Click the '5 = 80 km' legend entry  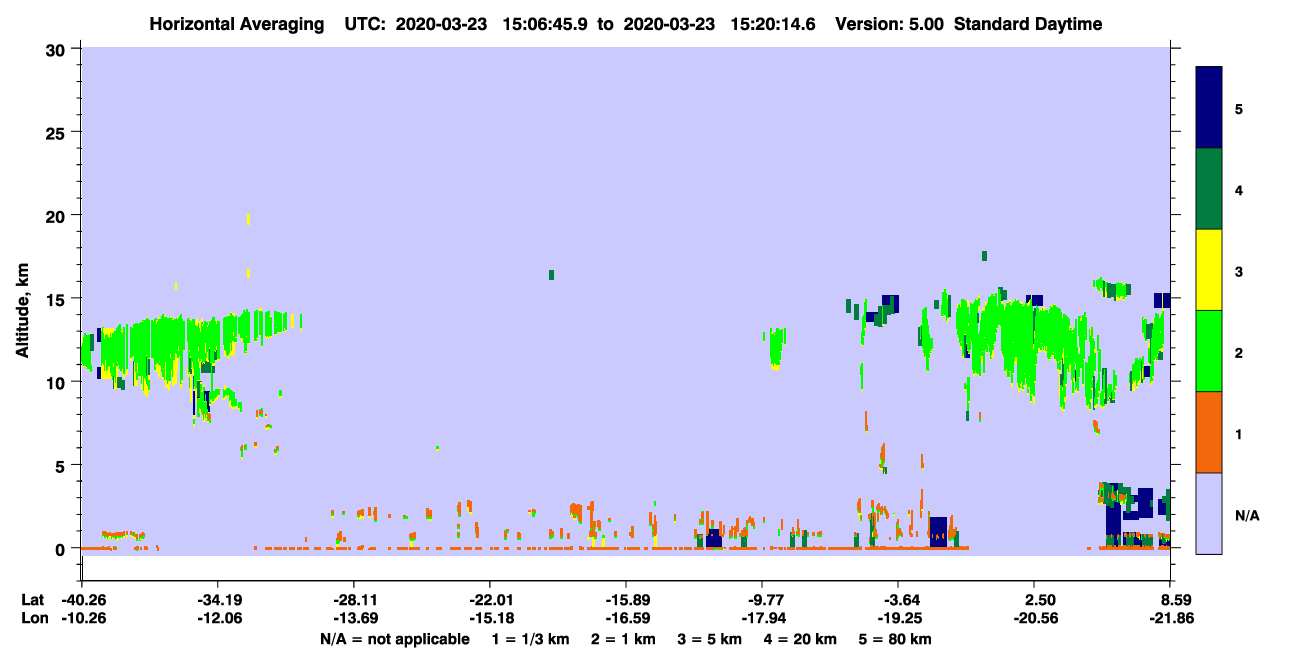tap(895, 639)
